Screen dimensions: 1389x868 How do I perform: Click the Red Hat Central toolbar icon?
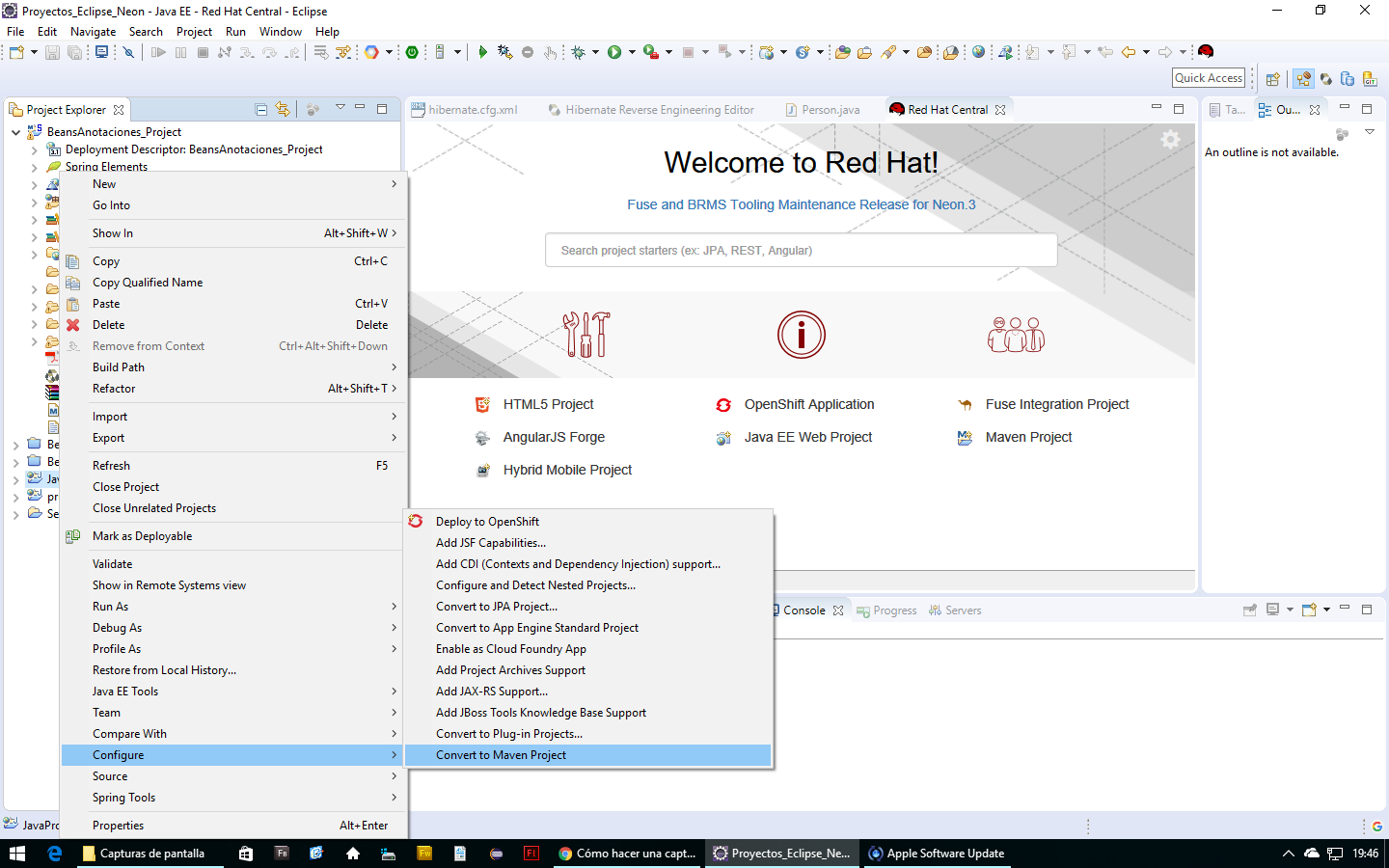click(1206, 52)
